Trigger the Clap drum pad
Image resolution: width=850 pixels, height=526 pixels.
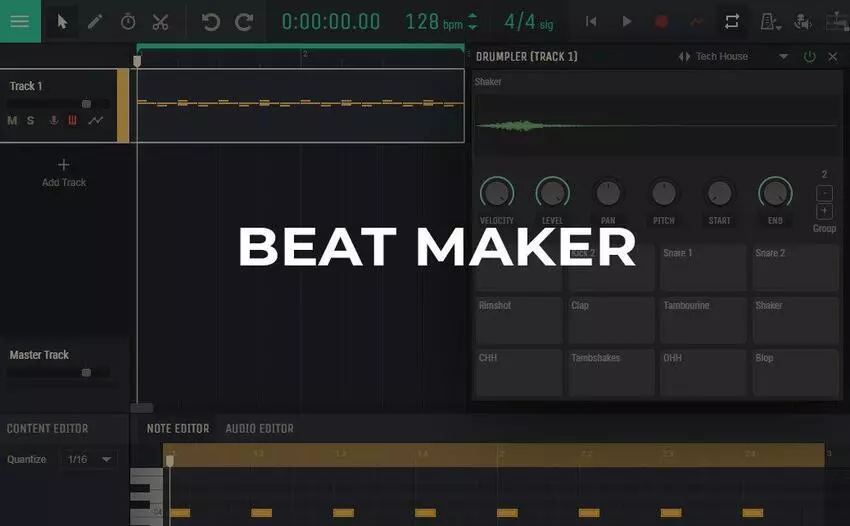click(x=608, y=320)
